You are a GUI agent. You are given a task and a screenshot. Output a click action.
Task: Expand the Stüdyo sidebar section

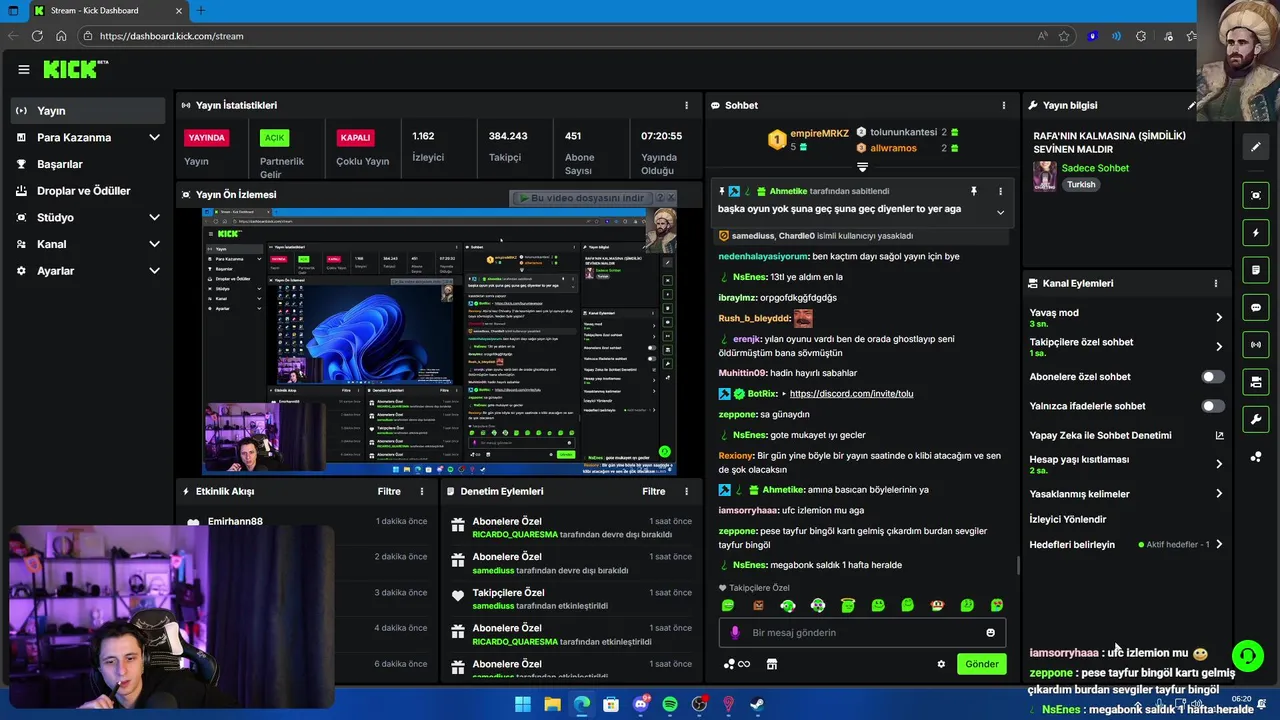pos(154,217)
